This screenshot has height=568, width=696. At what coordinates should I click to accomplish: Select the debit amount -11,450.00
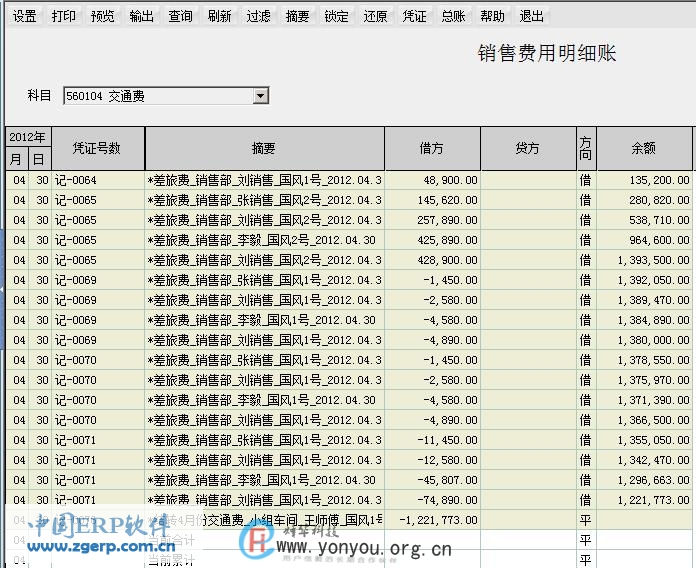(x=432, y=440)
